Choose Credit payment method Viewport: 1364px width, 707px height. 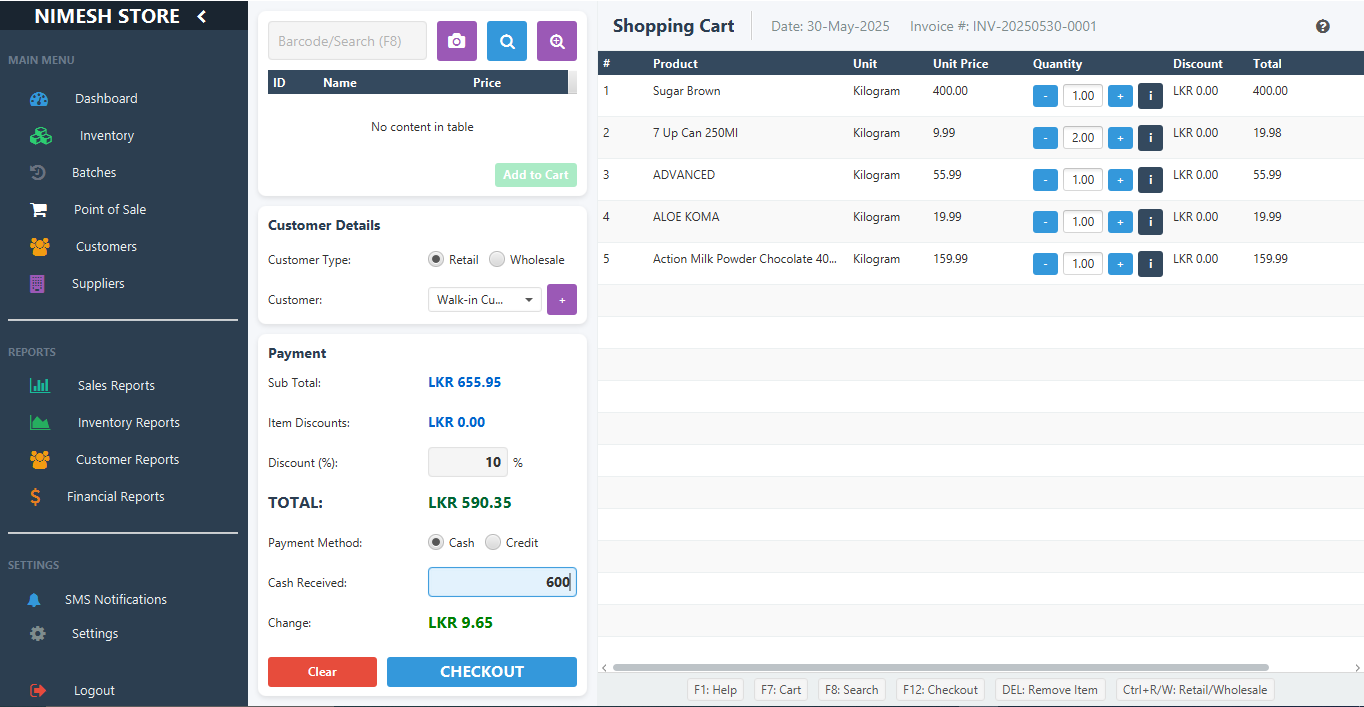click(x=493, y=543)
